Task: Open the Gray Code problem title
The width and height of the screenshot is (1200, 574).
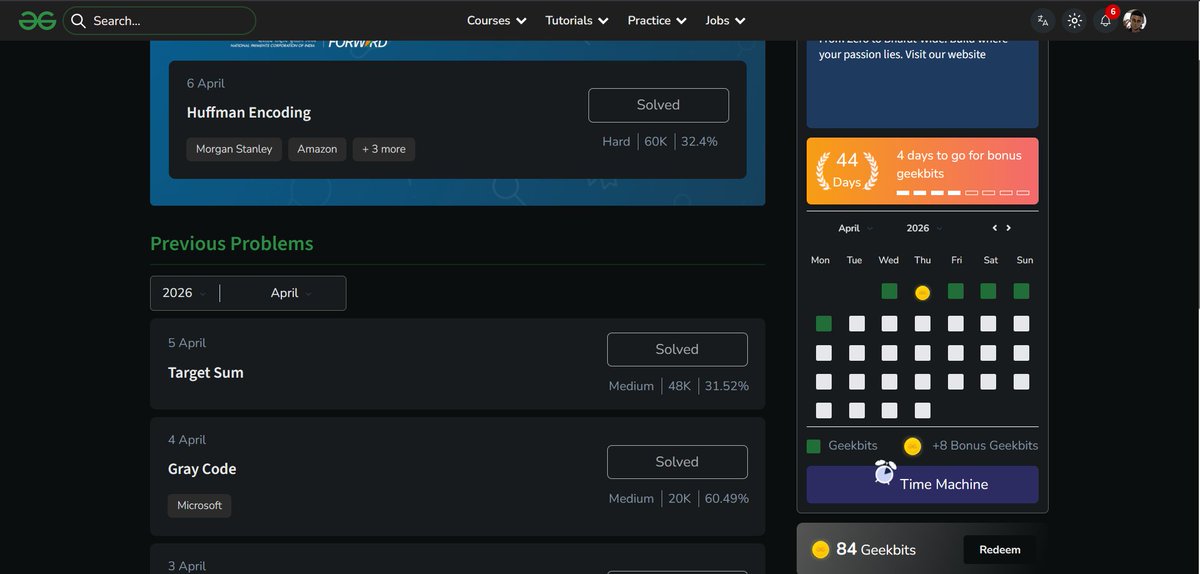Action: coord(202,469)
